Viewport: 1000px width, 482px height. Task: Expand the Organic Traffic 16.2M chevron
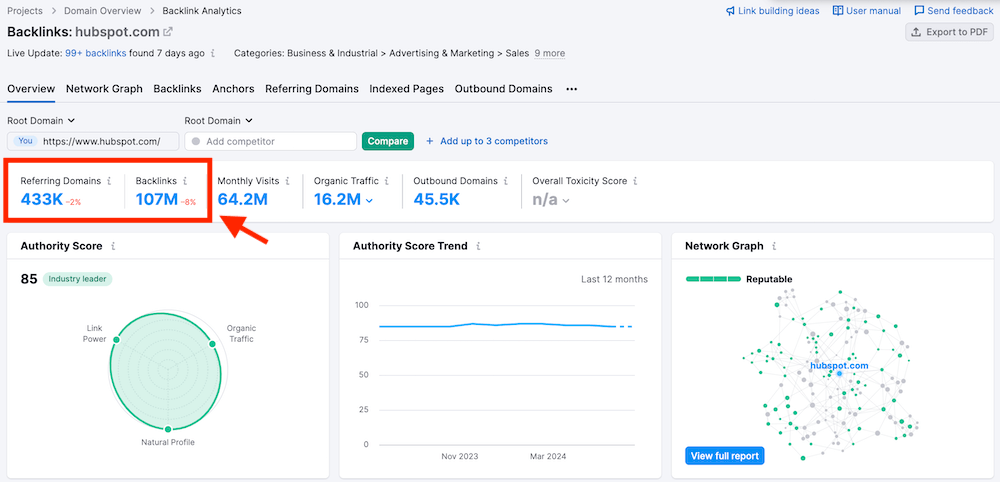(x=369, y=201)
